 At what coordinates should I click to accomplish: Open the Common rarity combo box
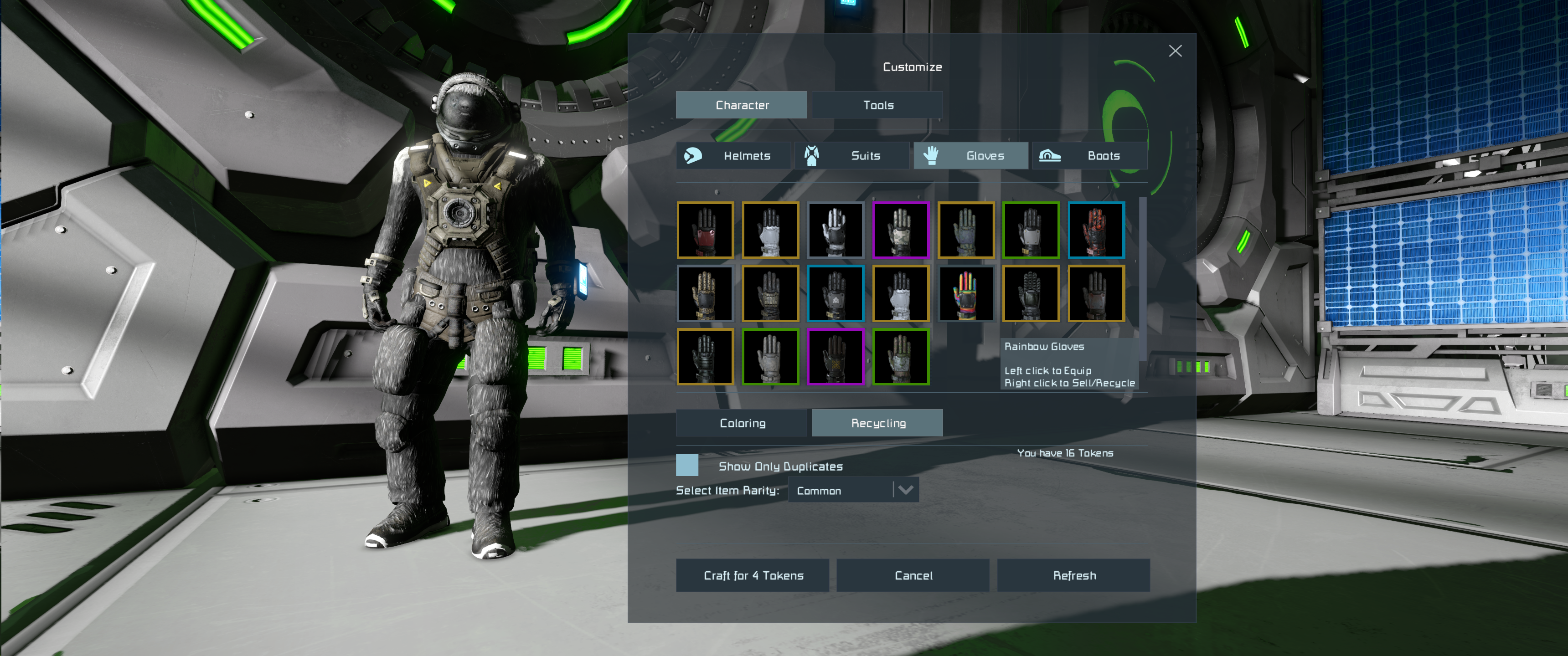[x=840, y=490]
